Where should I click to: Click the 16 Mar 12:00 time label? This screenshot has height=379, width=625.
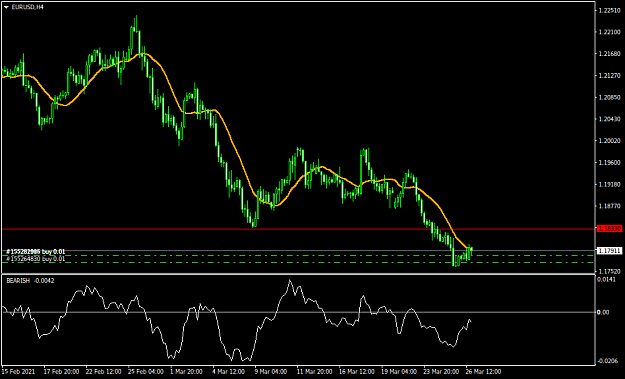pos(357,372)
